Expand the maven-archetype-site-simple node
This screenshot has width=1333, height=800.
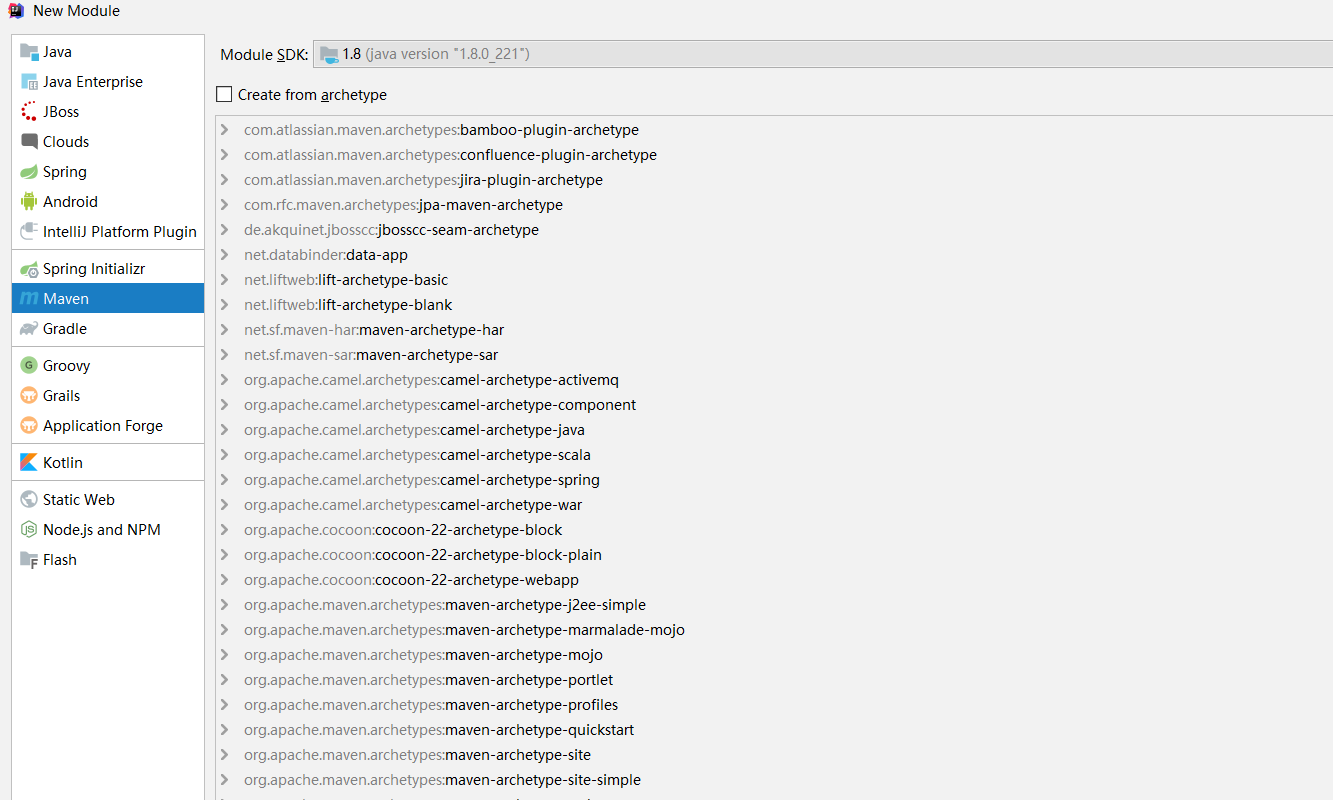[224, 780]
